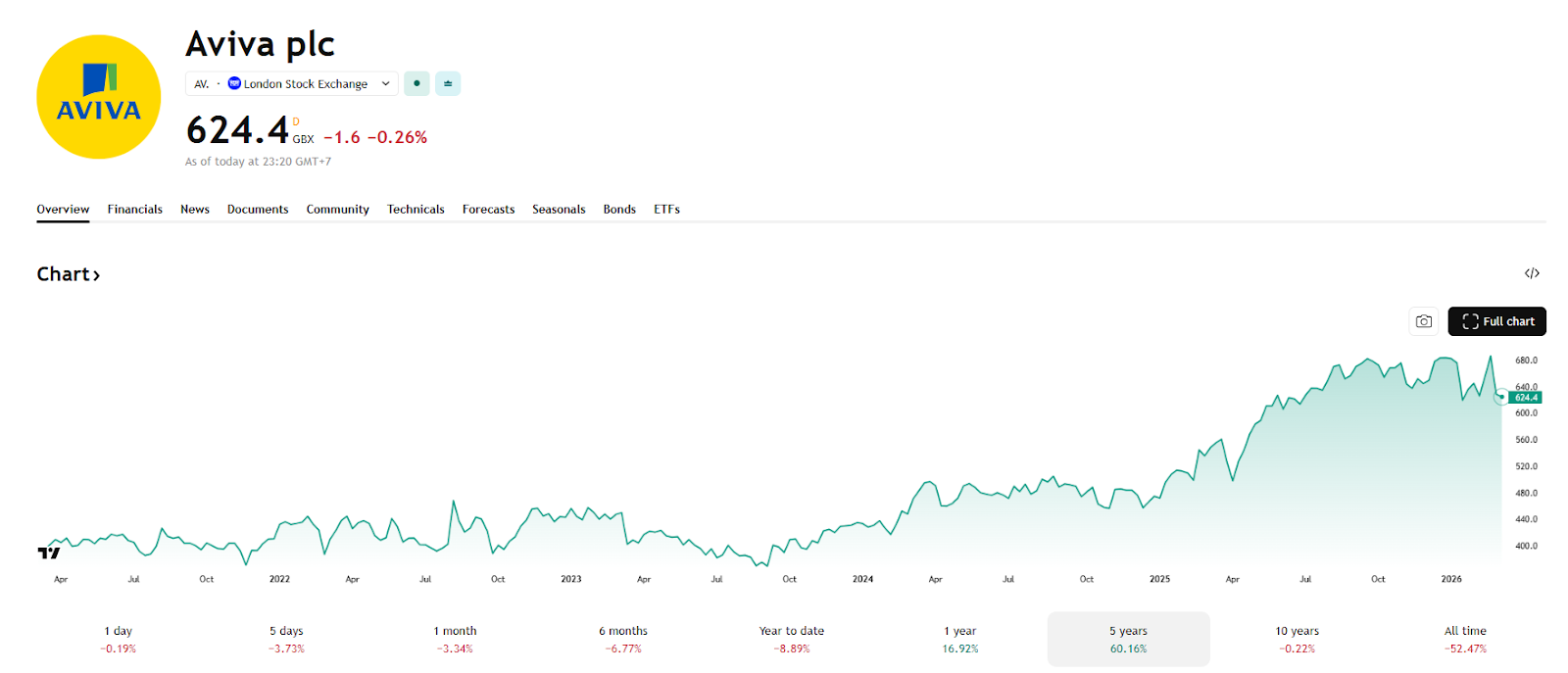Click the Aviva company logo
Image resolution: width=1568 pixels, height=673 pixels.
[98, 97]
